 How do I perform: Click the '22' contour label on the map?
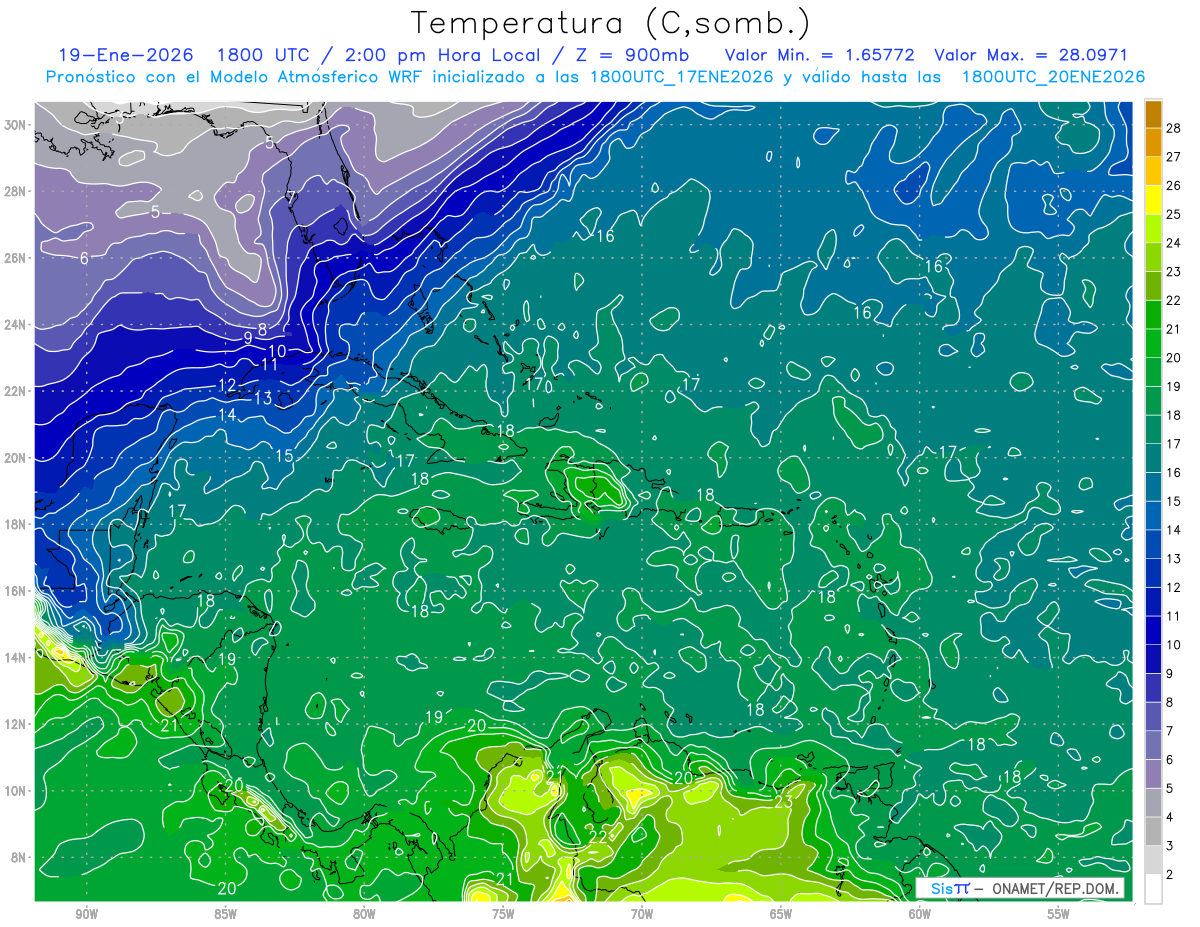(x=597, y=836)
